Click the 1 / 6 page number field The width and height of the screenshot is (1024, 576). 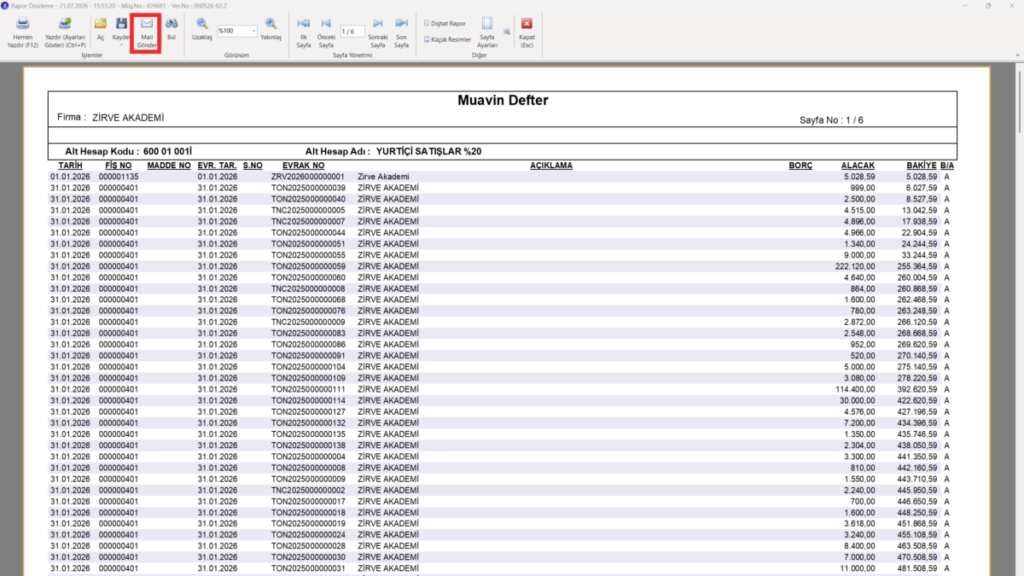click(352, 31)
